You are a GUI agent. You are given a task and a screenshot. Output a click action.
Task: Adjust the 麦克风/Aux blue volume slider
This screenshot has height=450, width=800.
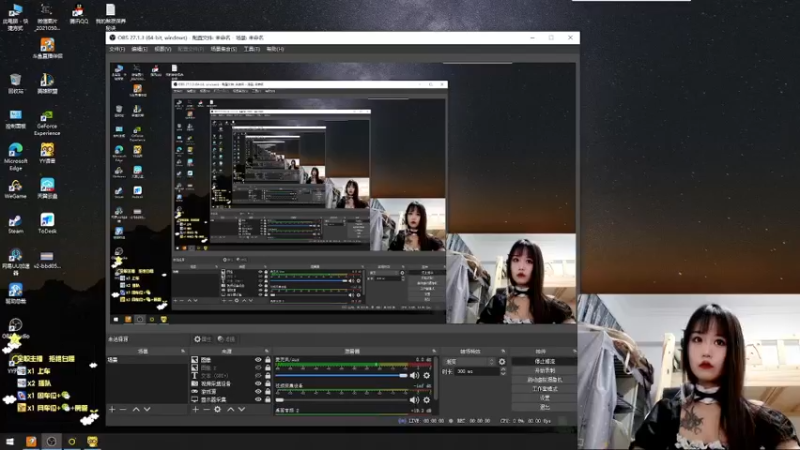(x=341, y=376)
